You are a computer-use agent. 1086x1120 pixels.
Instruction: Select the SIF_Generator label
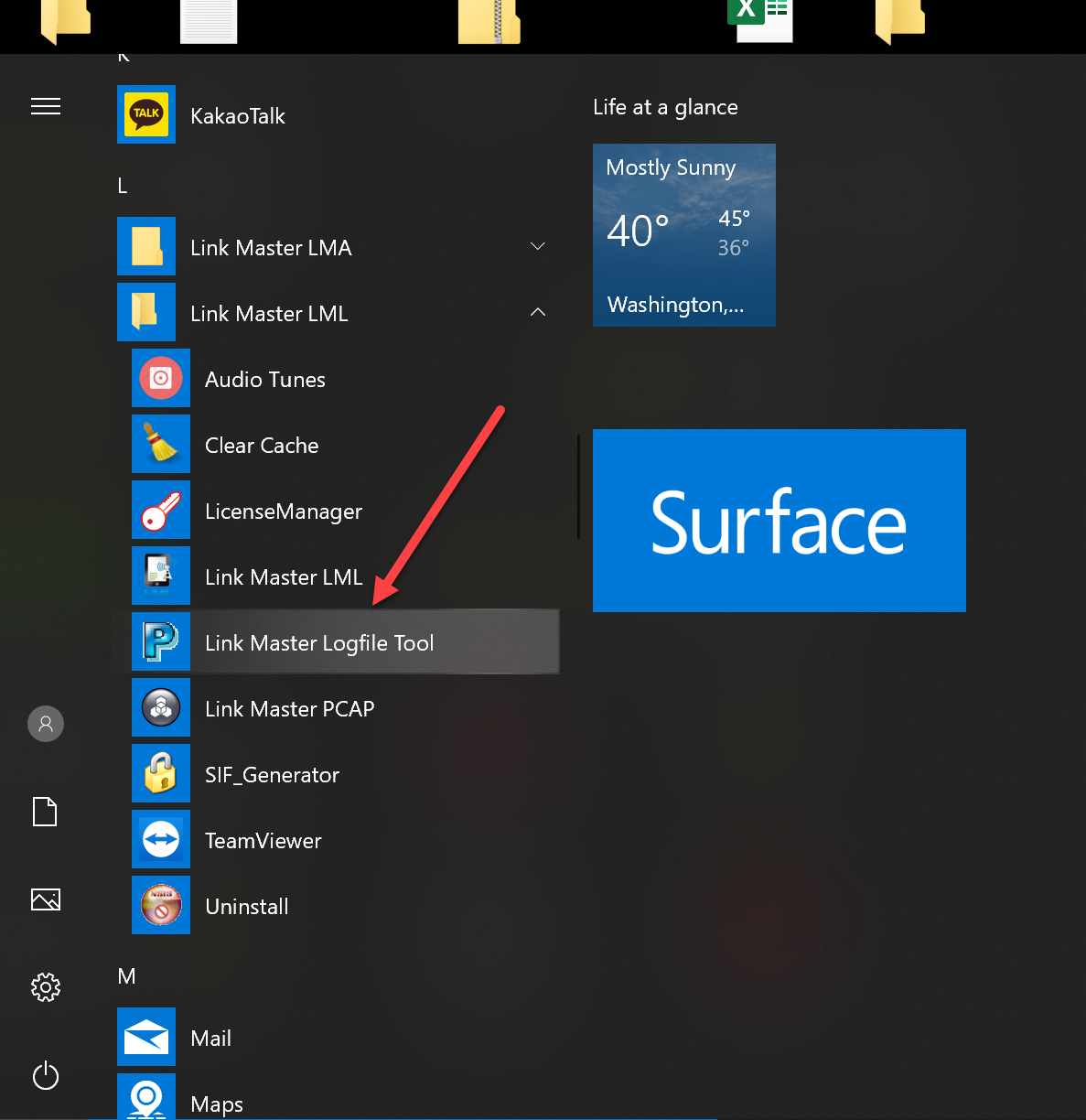click(273, 775)
